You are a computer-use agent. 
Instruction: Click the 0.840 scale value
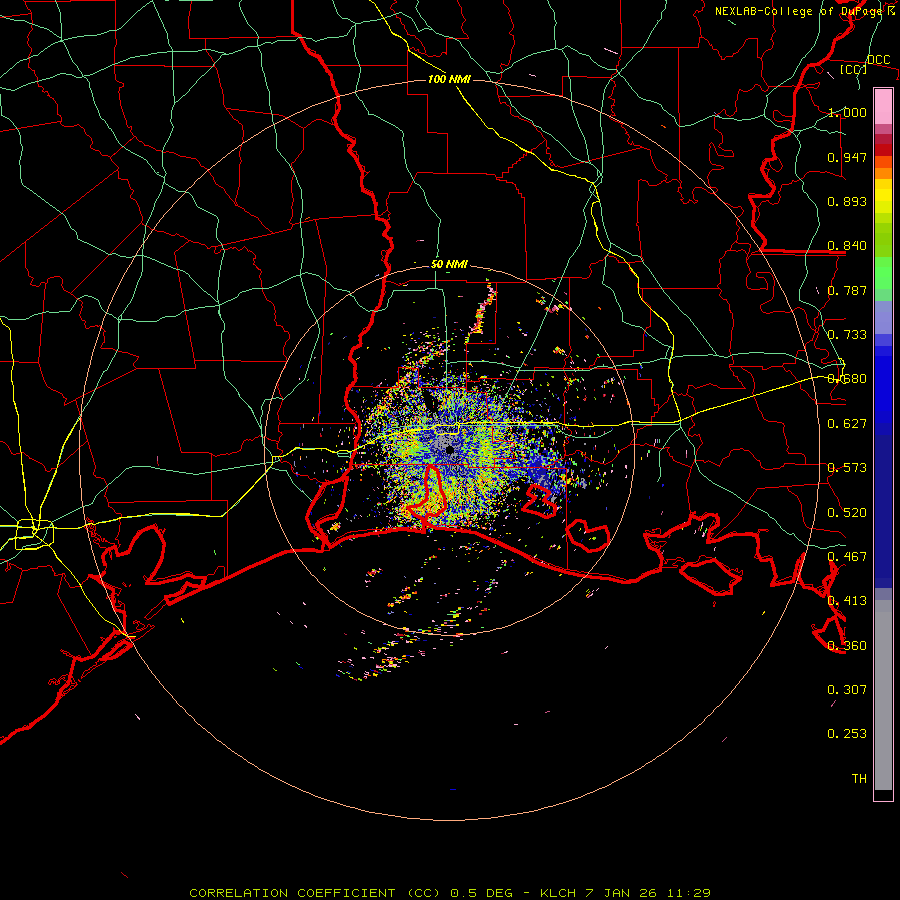847,246
